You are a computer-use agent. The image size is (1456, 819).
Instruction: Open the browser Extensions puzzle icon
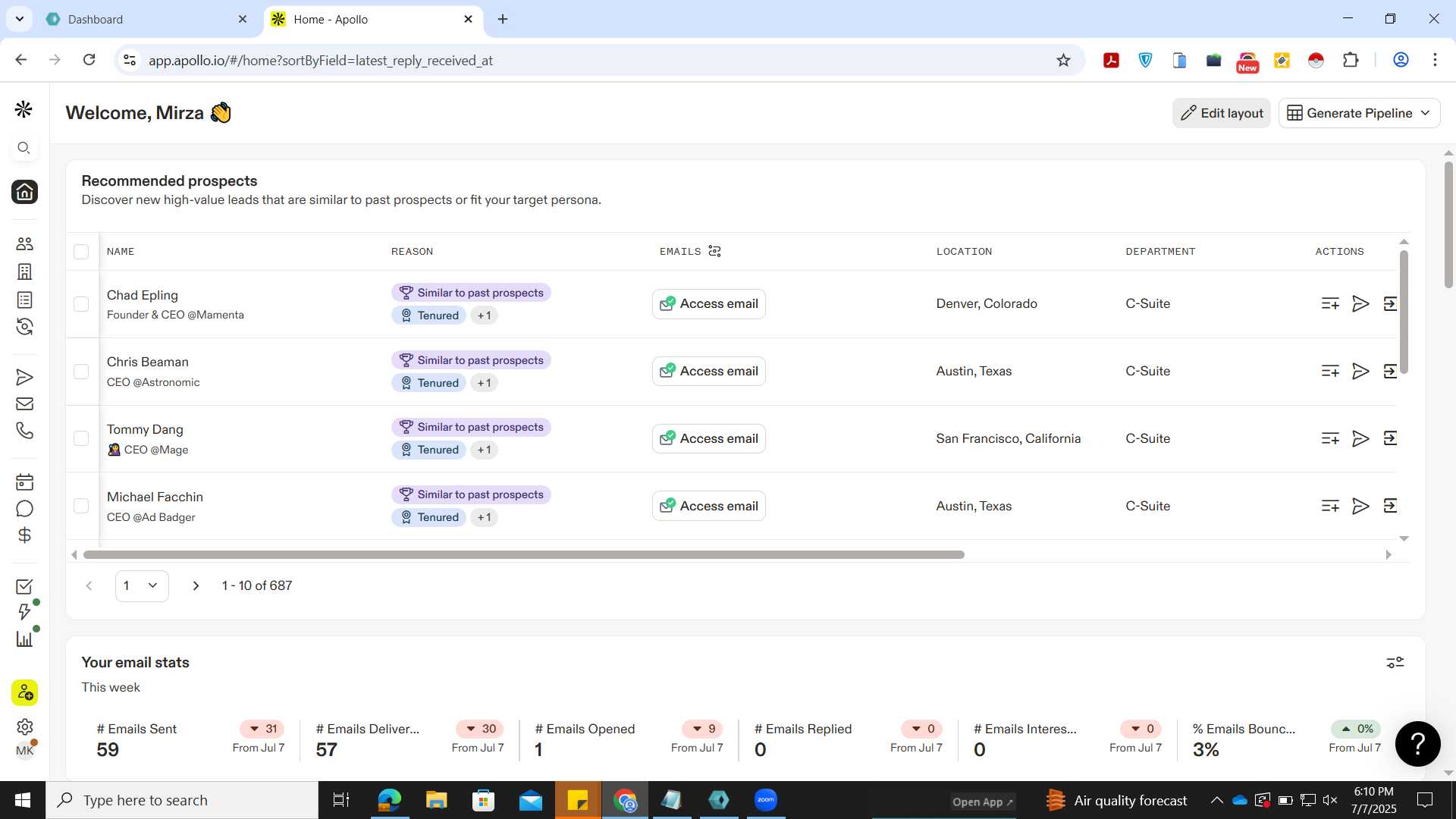pos(1351,60)
